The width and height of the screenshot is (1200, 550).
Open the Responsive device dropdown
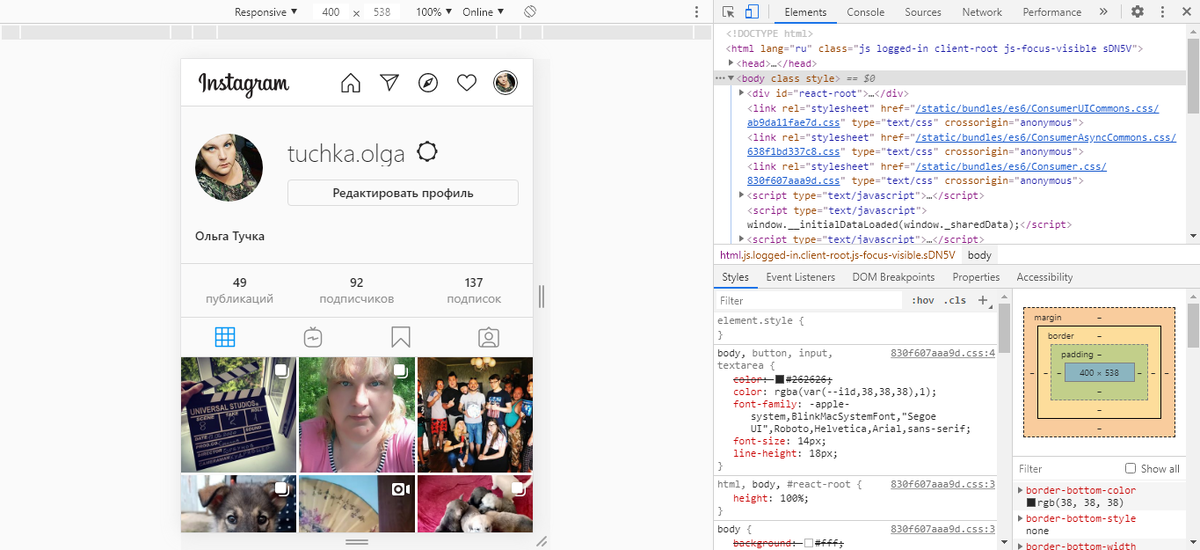tap(266, 12)
